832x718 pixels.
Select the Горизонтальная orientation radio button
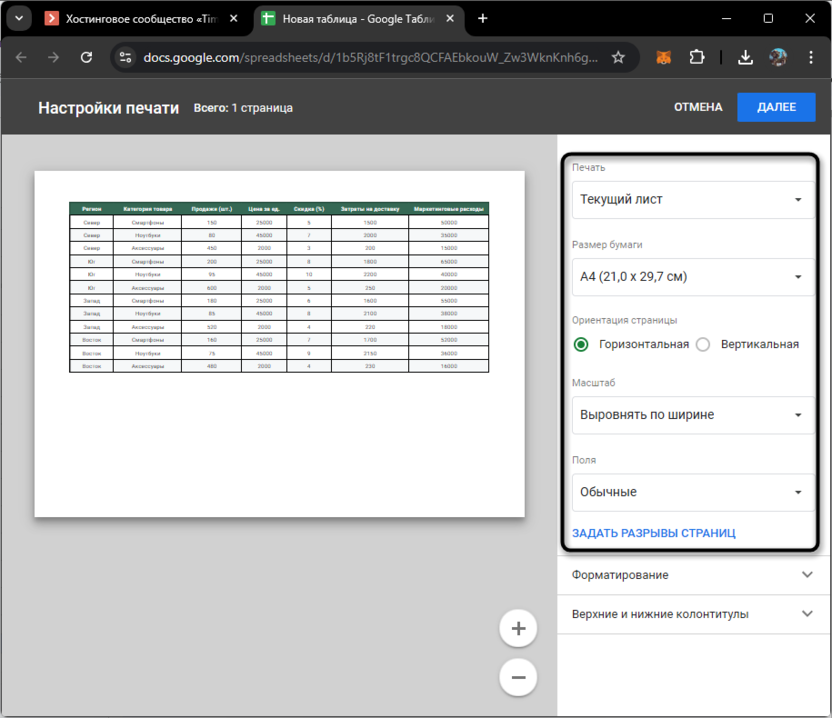coord(581,344)
